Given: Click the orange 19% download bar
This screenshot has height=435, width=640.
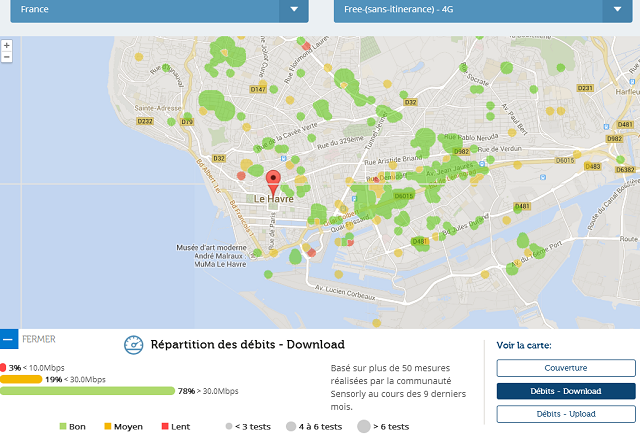Looking at the screenshot, I should 21,380.
